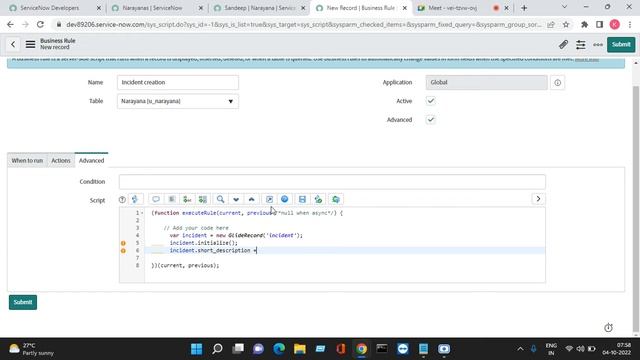The height and width of the screenshot is (360, 640).
Task: Click find next down-arrow icon
Action: pos(236,199)
